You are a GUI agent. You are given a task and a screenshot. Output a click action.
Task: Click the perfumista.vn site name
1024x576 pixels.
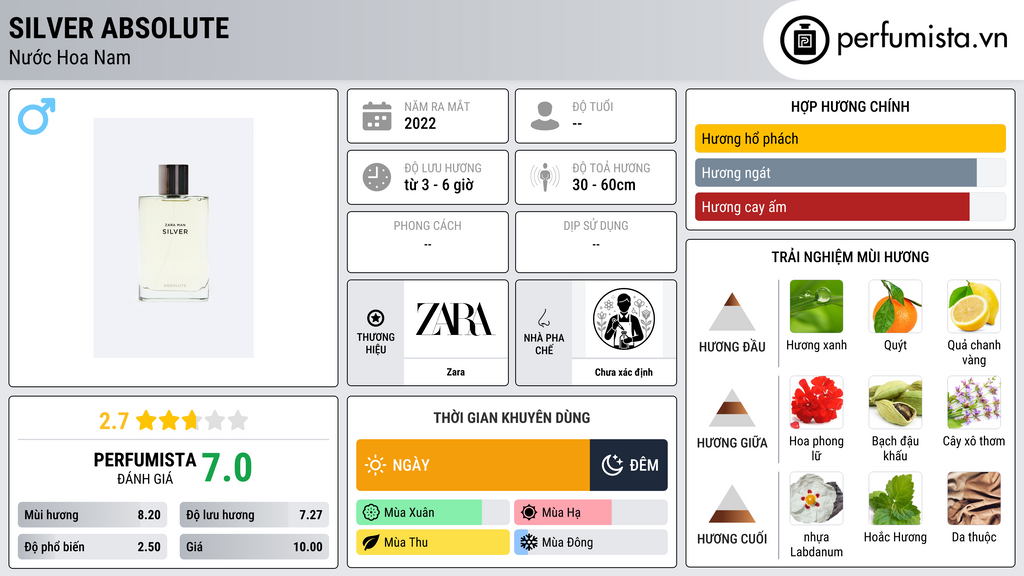coord(922,39)
